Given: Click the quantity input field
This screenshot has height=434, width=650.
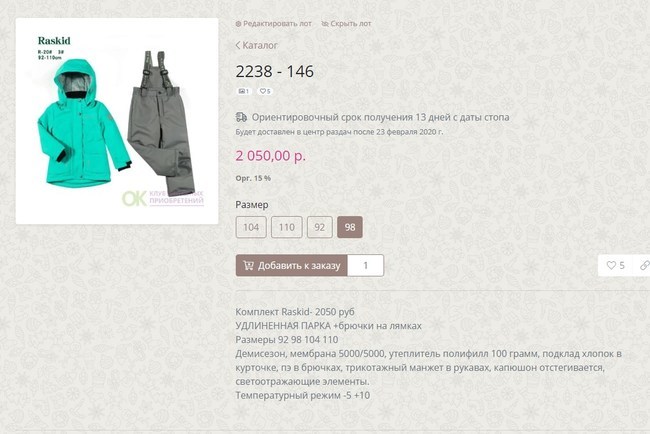Looking at the screenshot, I should (x=366, y=266).
